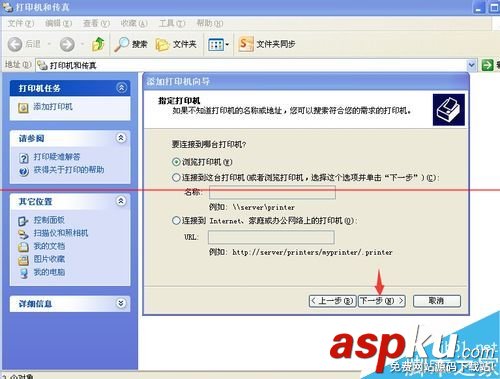Open the Back button history dropdown
Screen dimensions: 500x379
click(49, 44)
